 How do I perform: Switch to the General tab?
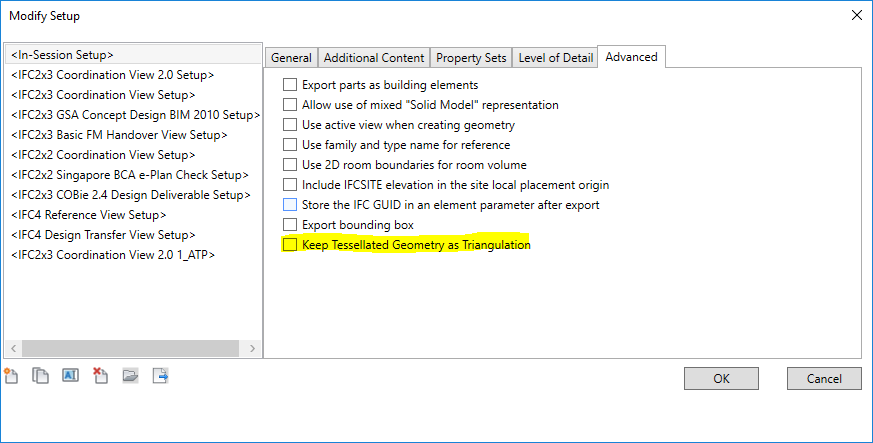(291, 58)
